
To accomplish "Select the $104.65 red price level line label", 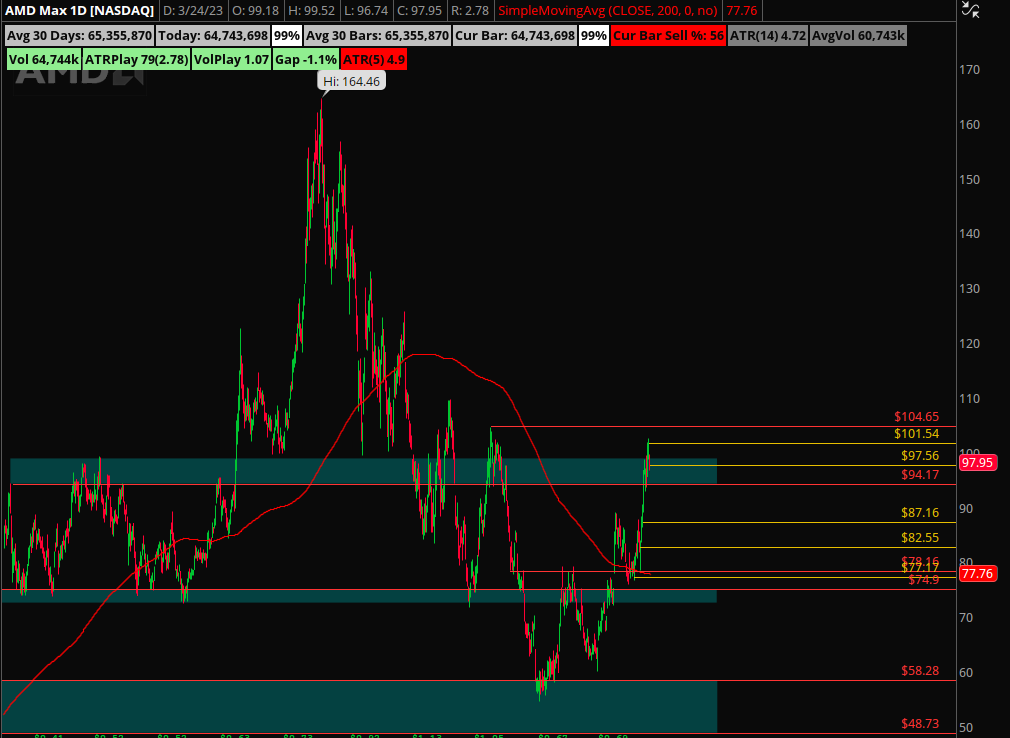I will click(916, 417).
